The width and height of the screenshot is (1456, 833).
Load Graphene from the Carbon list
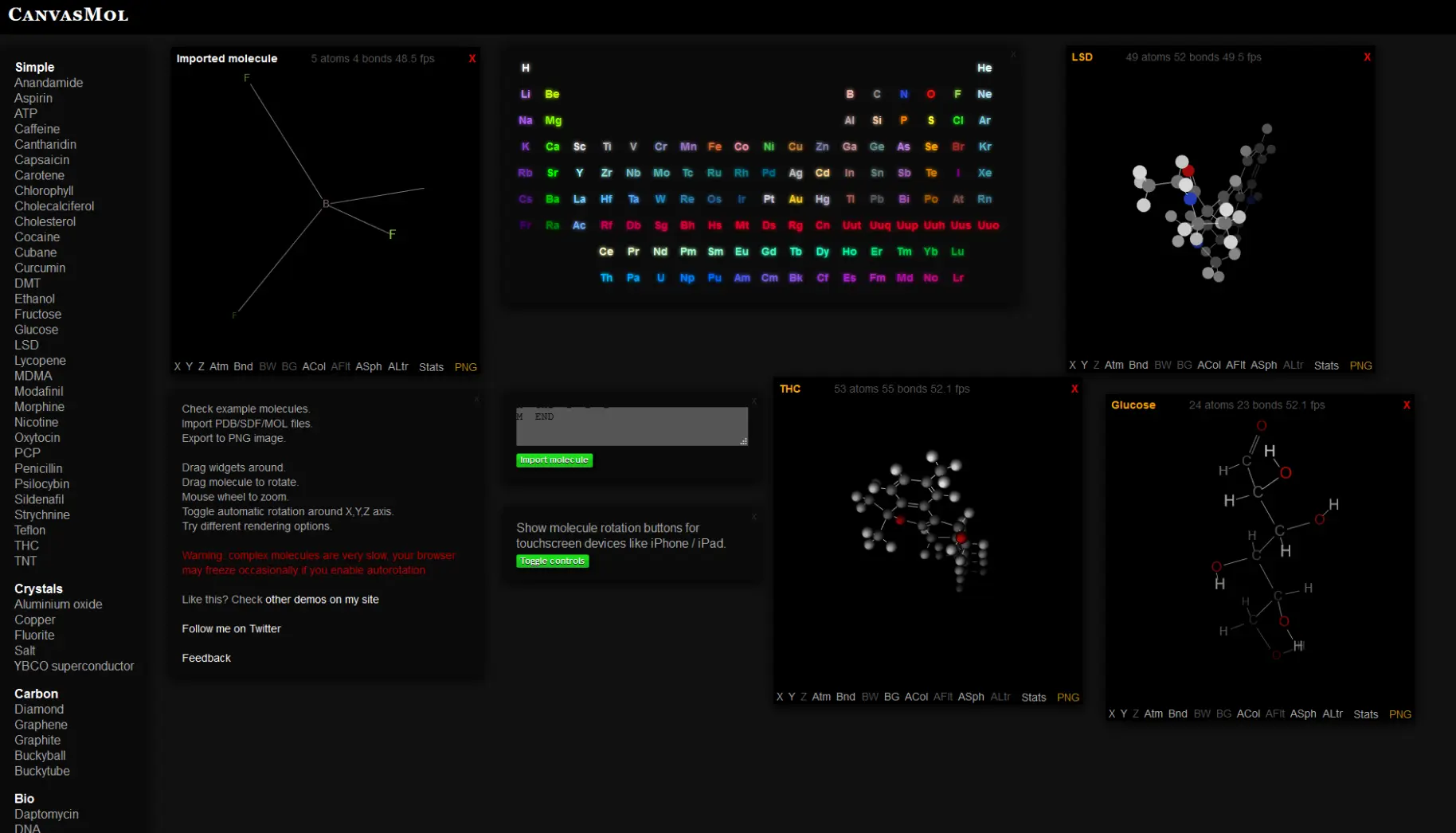click(41, 725)
